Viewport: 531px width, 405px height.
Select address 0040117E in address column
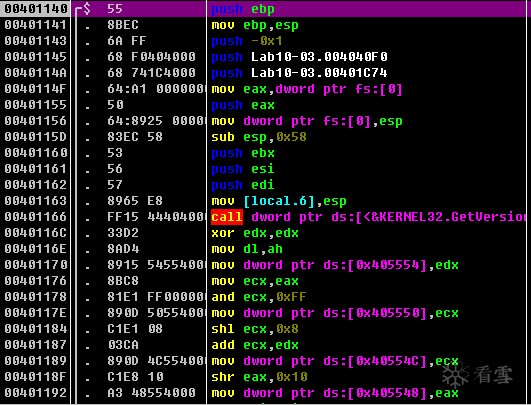[36, 313]
